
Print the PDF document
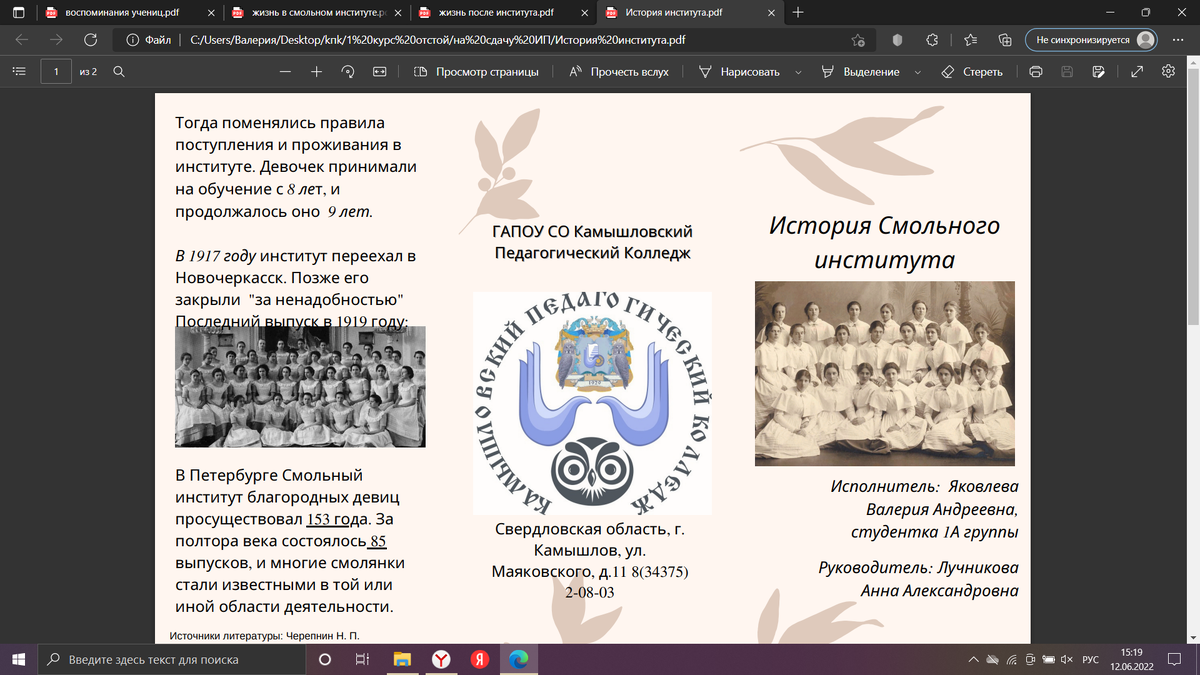pos(1035,71)
